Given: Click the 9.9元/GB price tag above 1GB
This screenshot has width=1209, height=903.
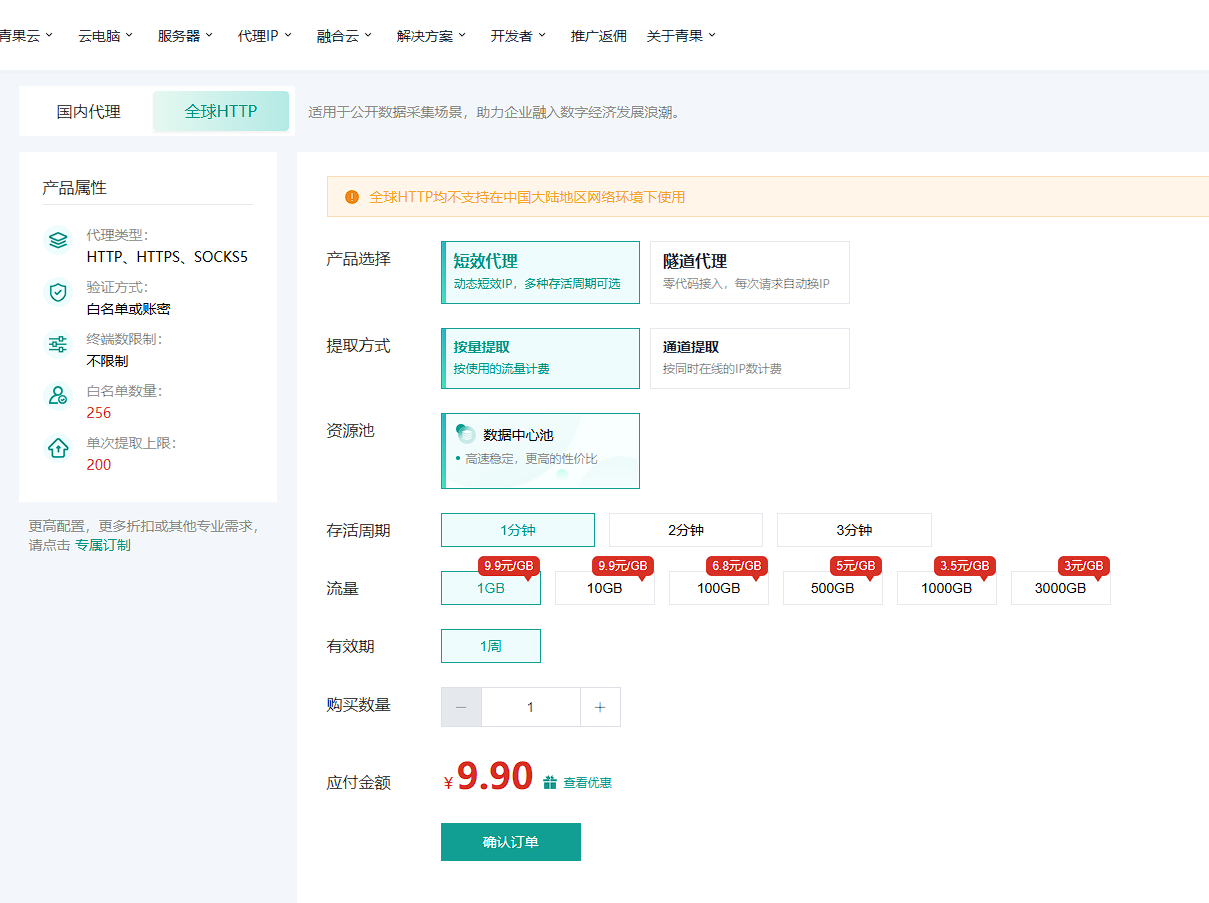Looking at the screenshot, I should coord(509,566).
